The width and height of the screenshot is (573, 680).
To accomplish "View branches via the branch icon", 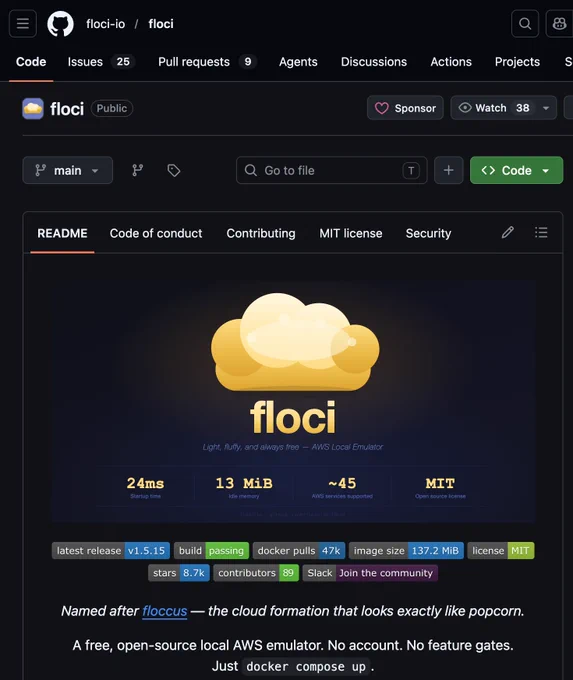I will (x=138, y=170).
